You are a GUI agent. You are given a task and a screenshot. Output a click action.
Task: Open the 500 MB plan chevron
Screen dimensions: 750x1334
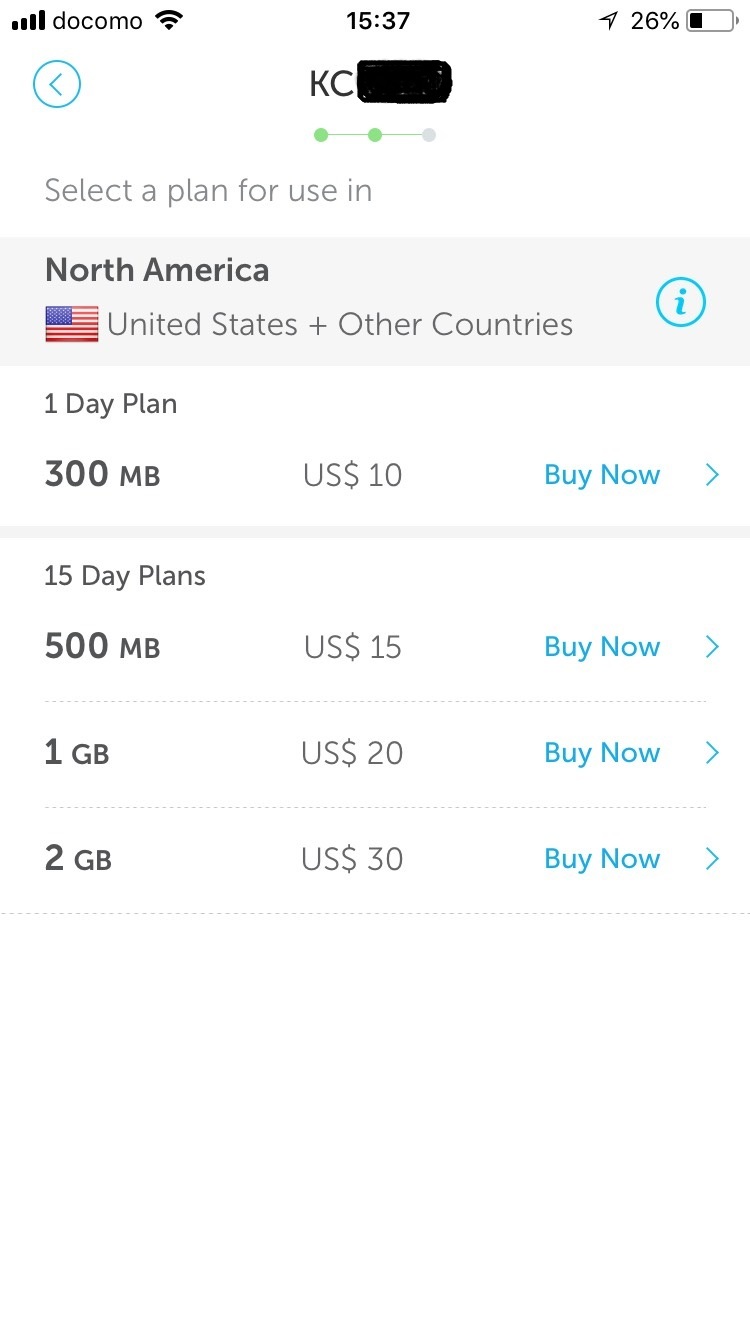click(x=712, y=647)
